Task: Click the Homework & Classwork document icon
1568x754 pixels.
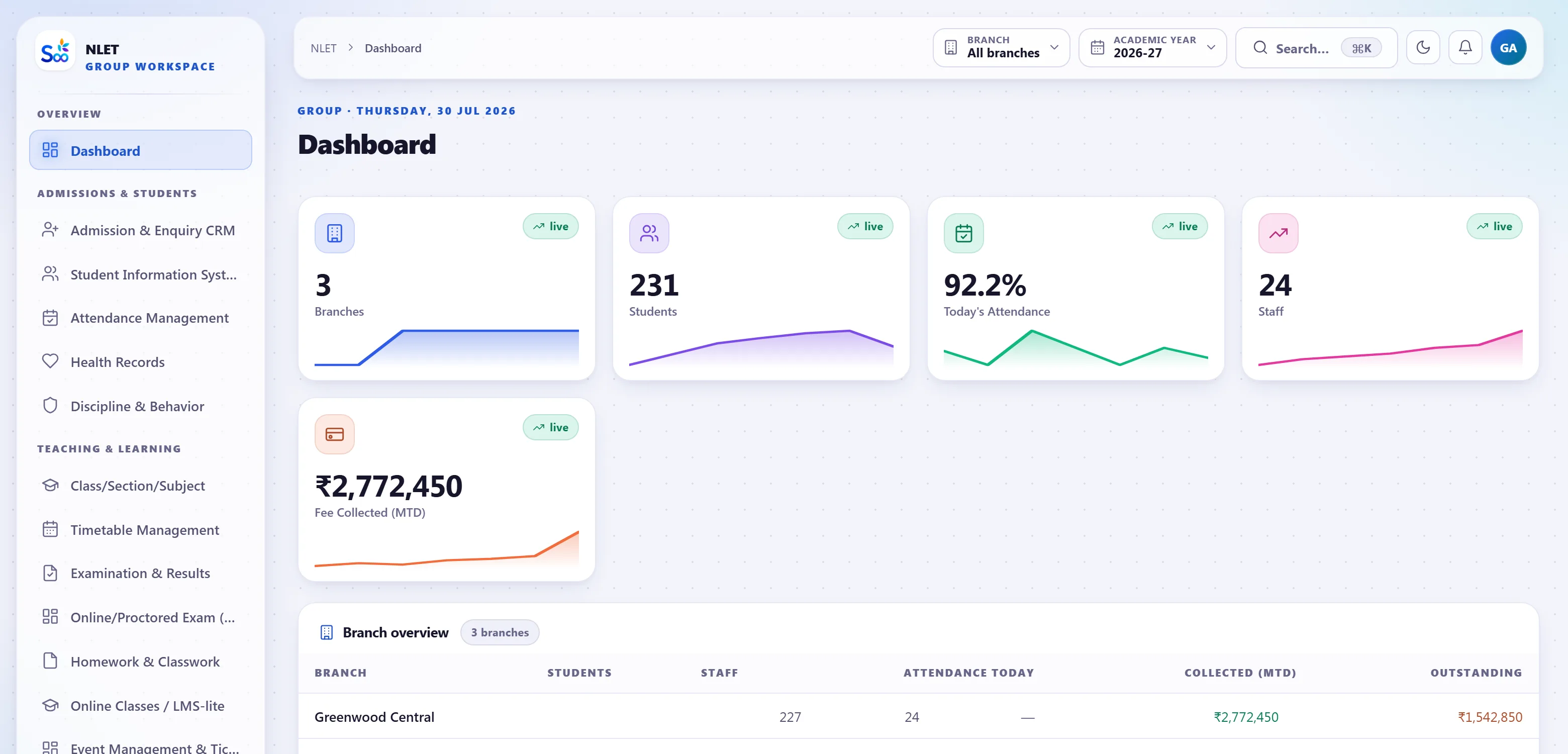Action: click(x=51, y=661)
